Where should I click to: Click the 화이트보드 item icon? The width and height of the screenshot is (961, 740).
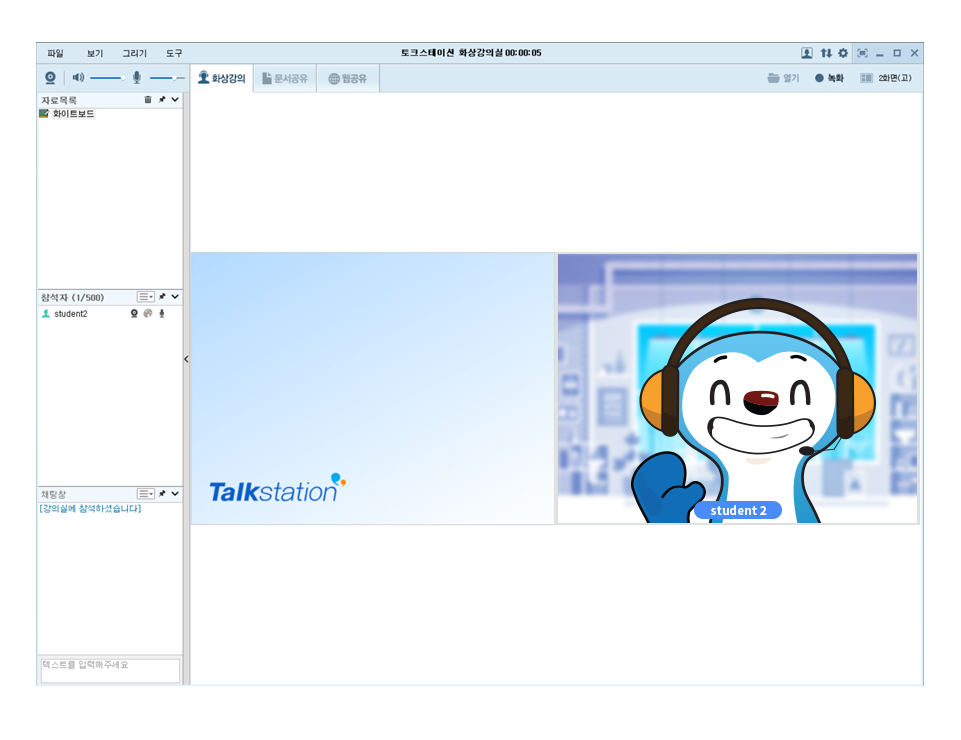coord(44,114)
